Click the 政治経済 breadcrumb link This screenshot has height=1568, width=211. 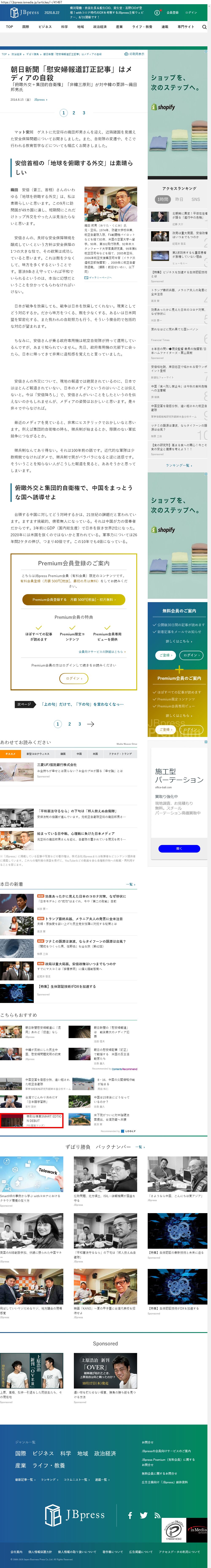click(16, 54)
